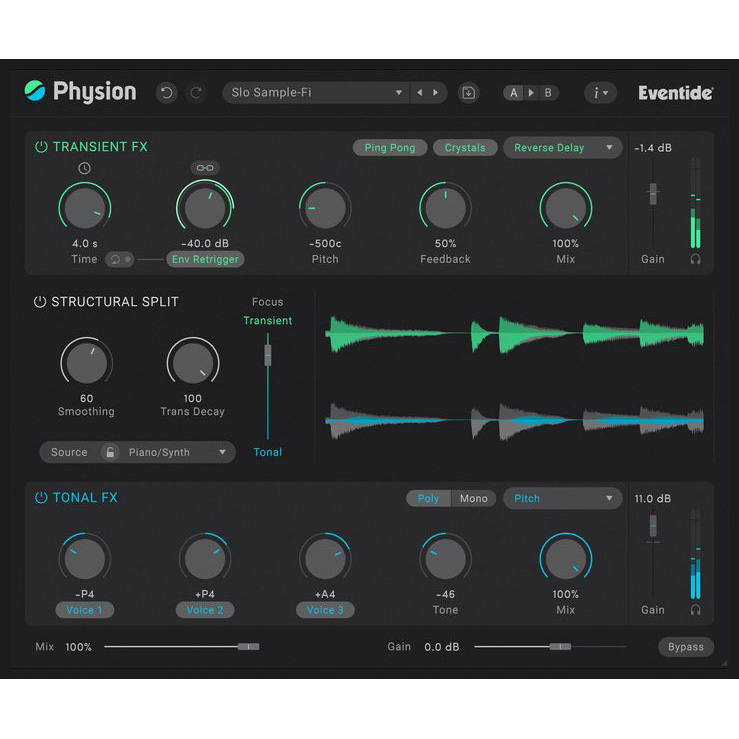Click the 4.0 s time value
739x739 pixels.
[x=85, y=244]
